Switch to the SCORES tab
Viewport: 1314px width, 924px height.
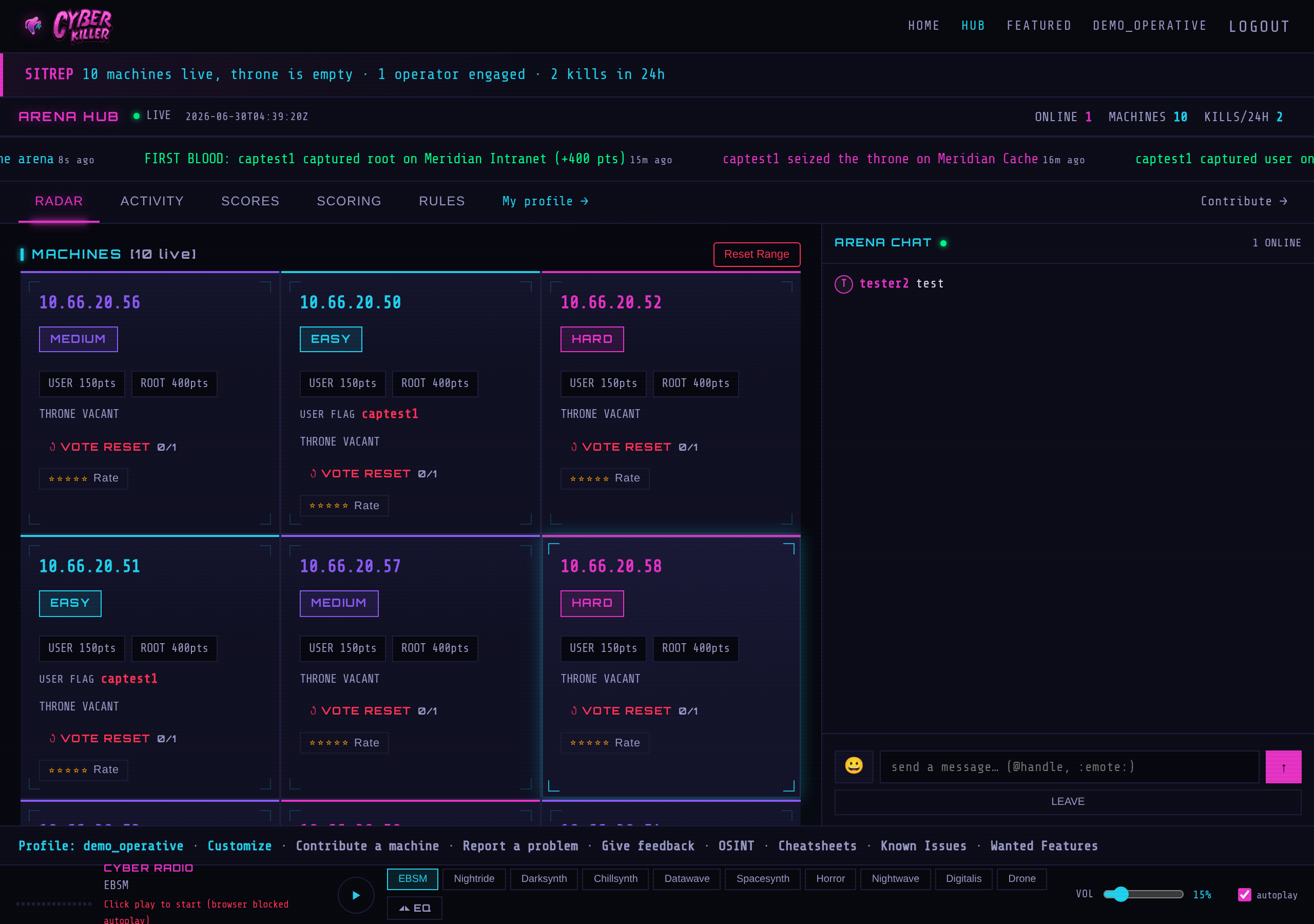click(250, 201)
